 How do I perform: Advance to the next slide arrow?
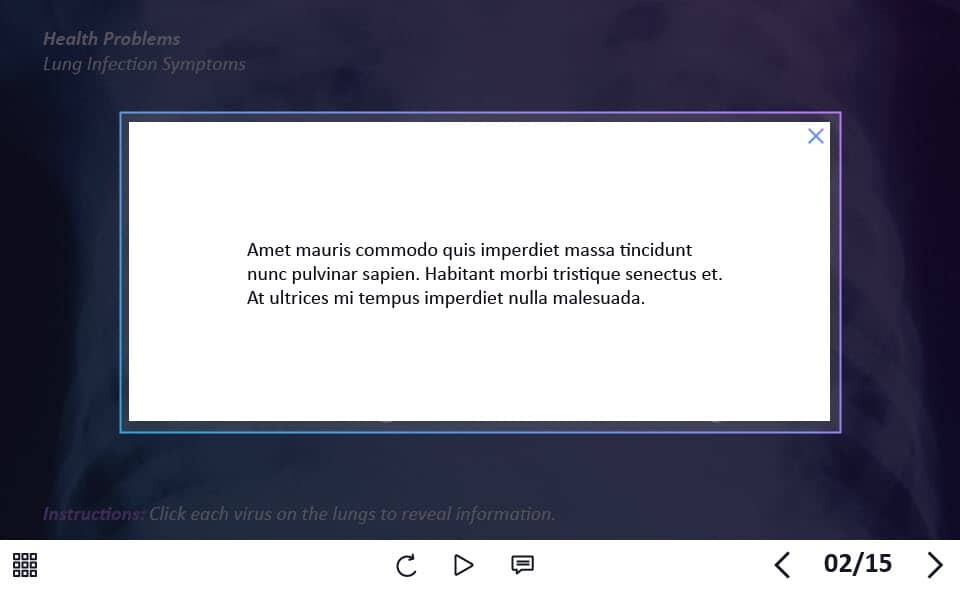click(935, 565)
